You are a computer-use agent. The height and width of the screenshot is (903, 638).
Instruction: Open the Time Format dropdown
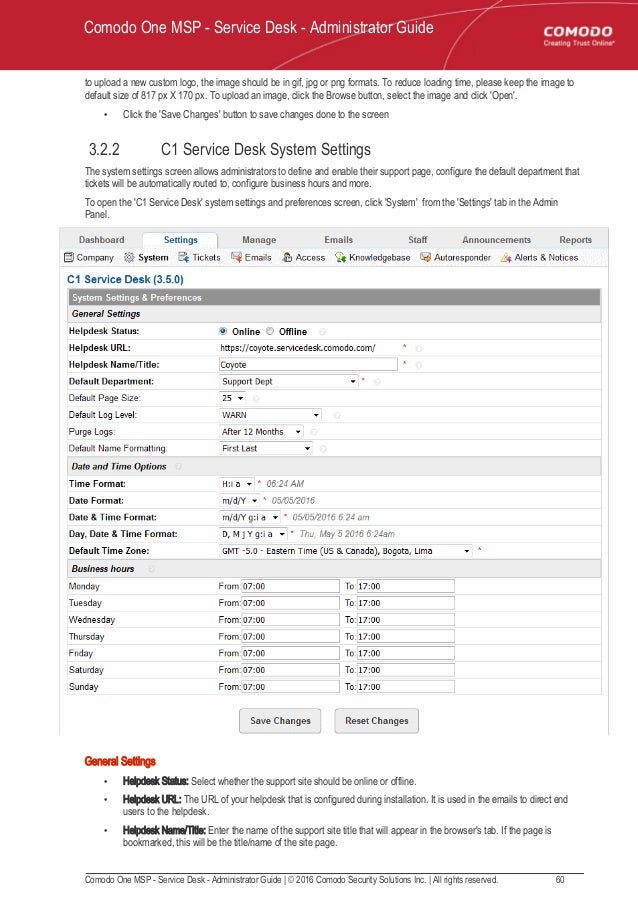coord(237,484)
